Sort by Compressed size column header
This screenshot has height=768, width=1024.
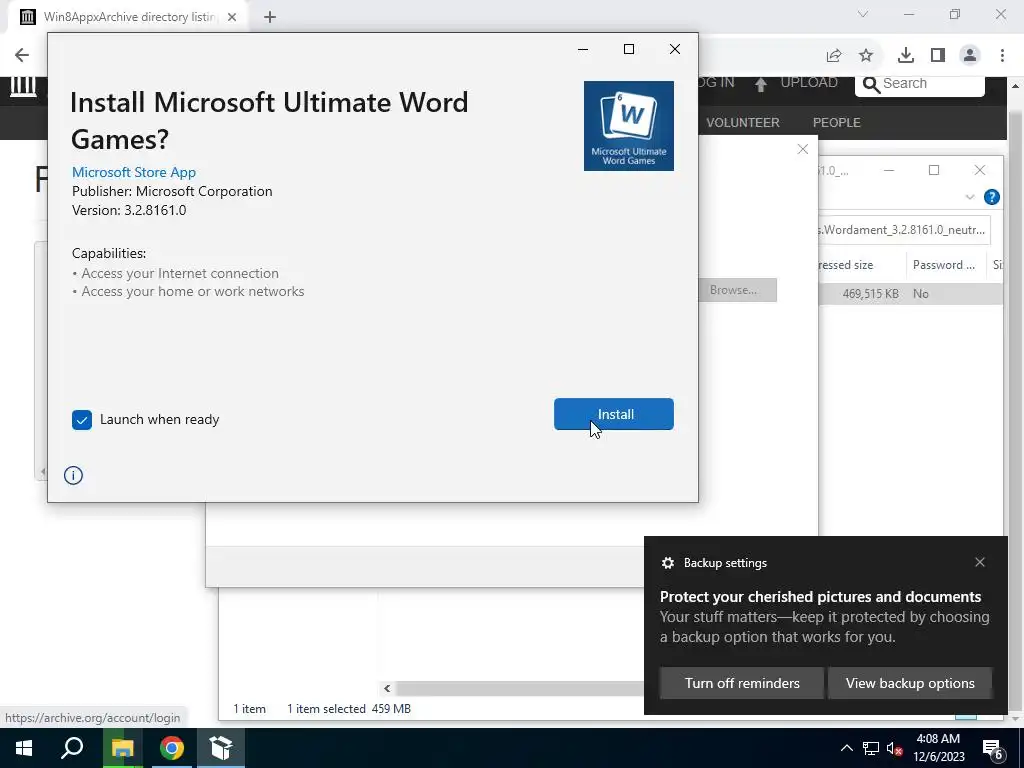[861, 264]
